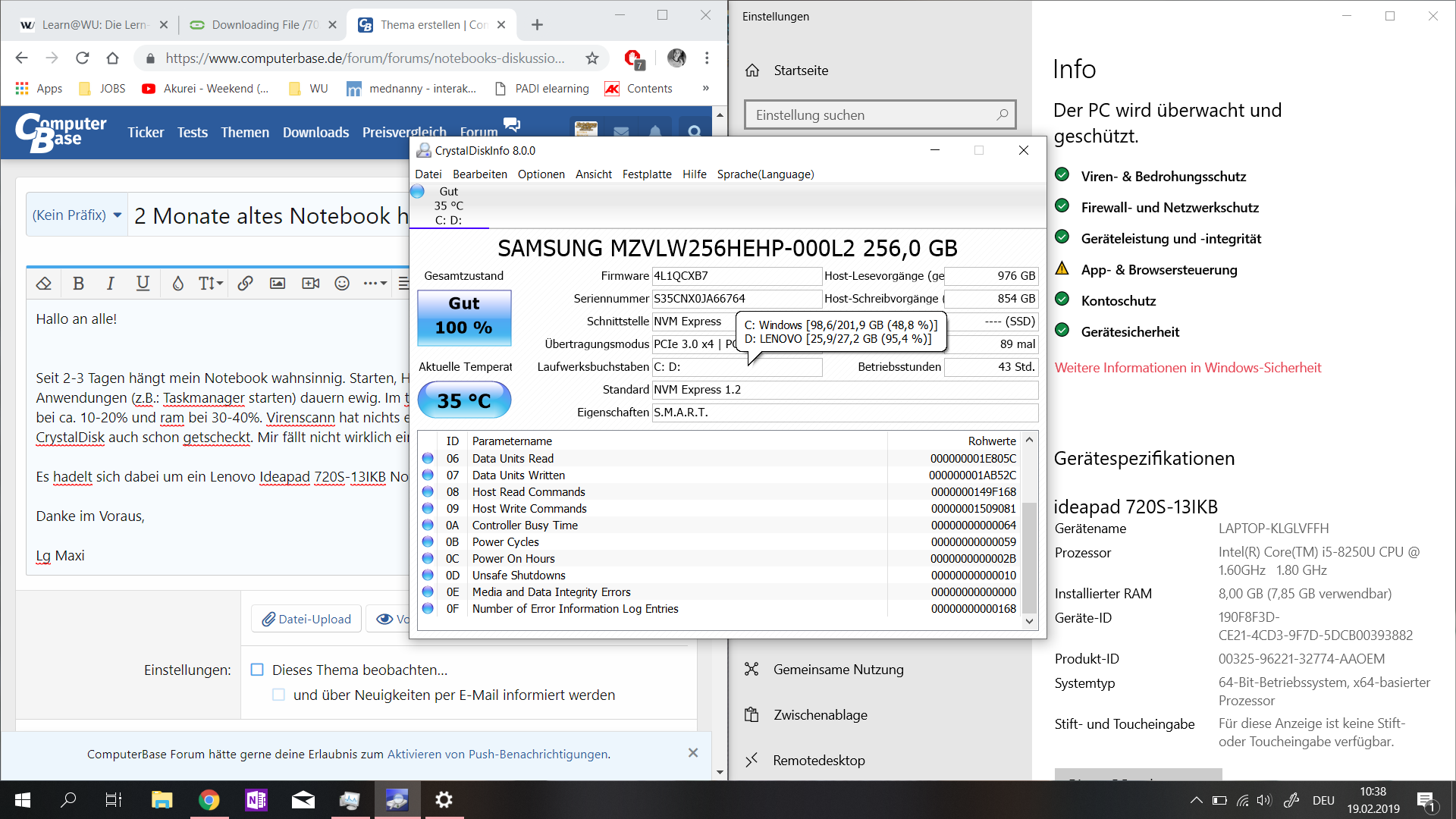Image resolution: width=1456 pixels, height=819 pixels.
Task: Click the text color droplet icon
Action: tap(177, 284)
